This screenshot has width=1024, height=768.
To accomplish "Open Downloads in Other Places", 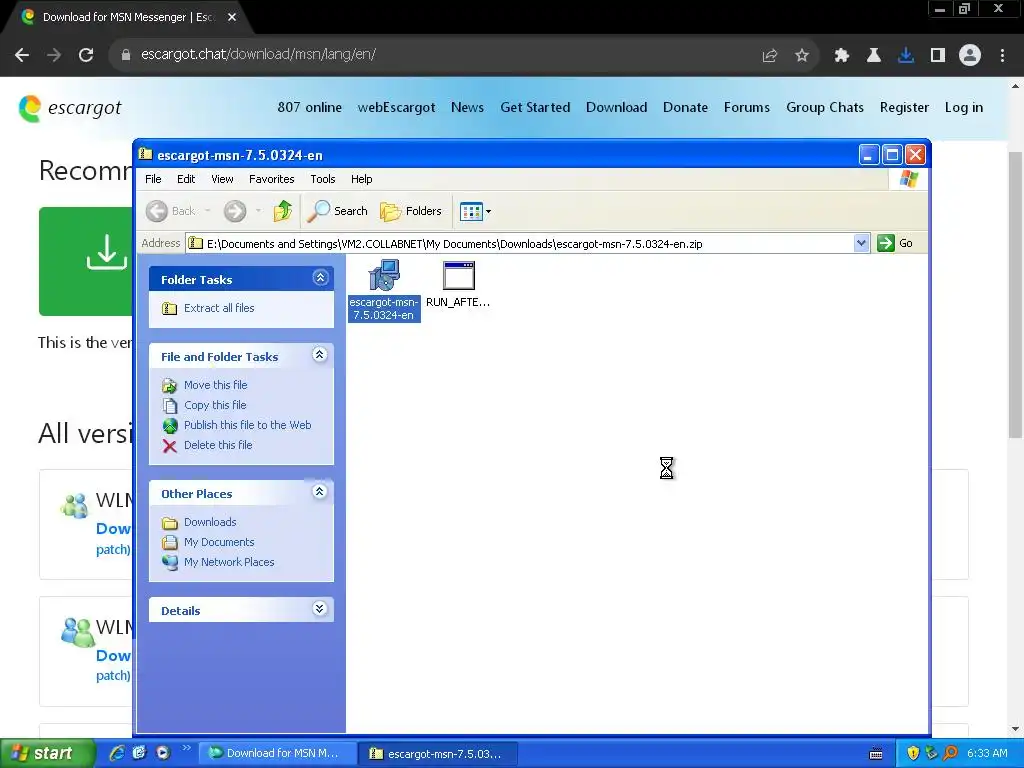I will [x=210, y=522].
